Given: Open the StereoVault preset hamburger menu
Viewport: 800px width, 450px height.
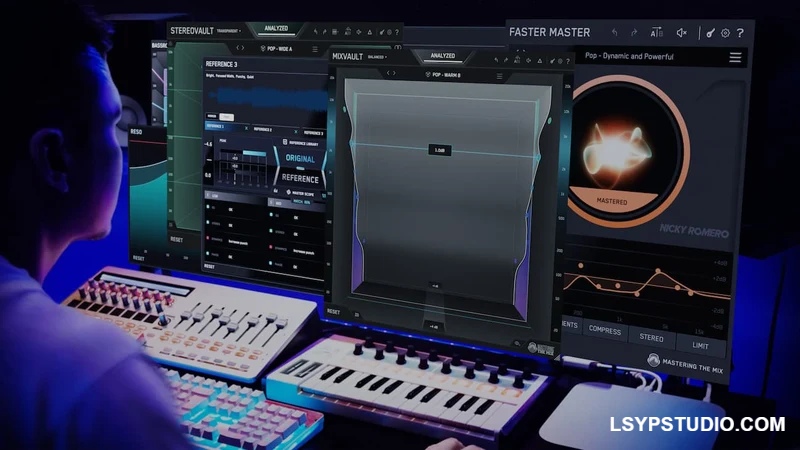Looking at the screenshot, I should coord(315,49).
